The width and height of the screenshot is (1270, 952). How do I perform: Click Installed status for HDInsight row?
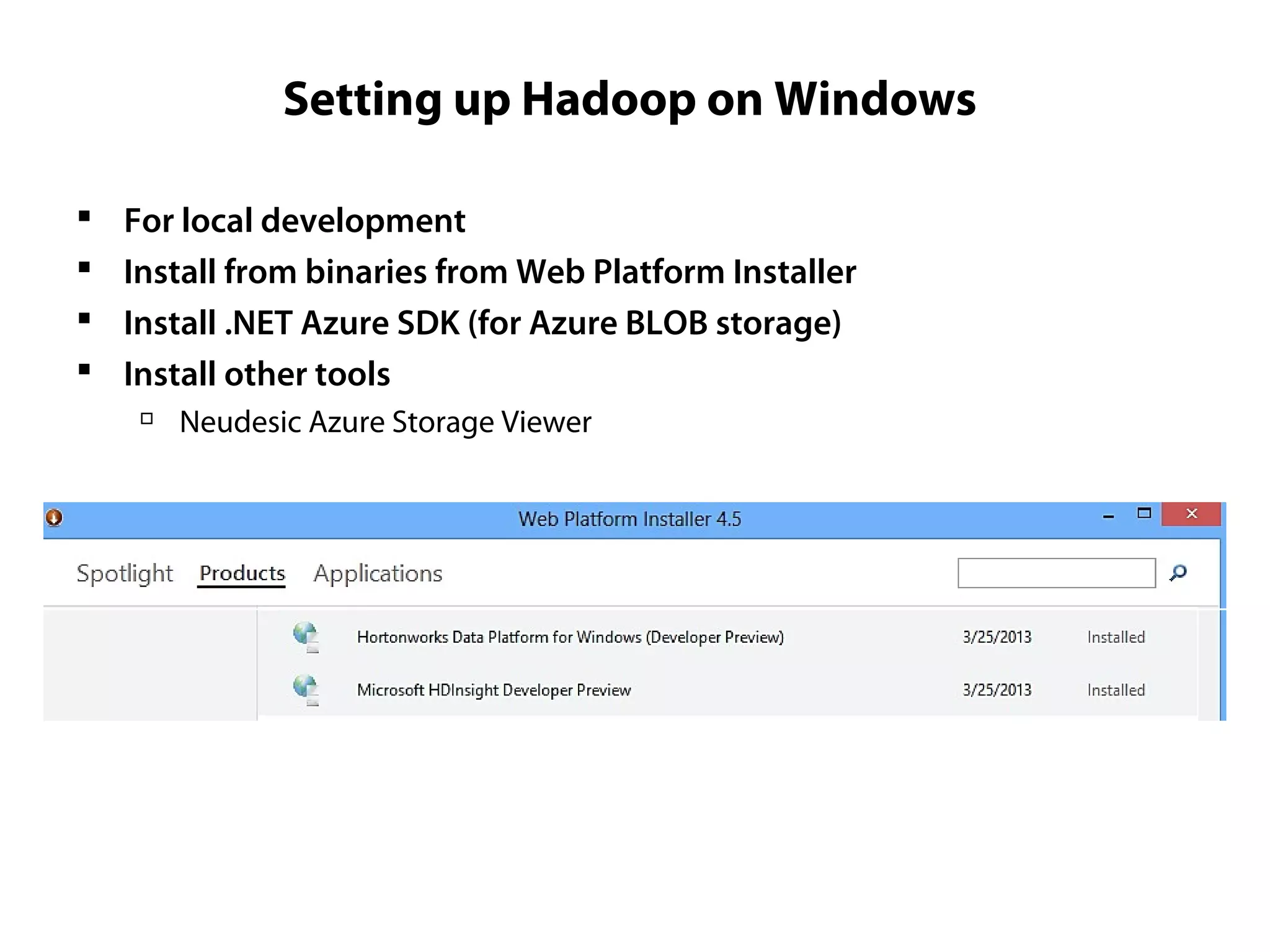(x=1116, y=690)
